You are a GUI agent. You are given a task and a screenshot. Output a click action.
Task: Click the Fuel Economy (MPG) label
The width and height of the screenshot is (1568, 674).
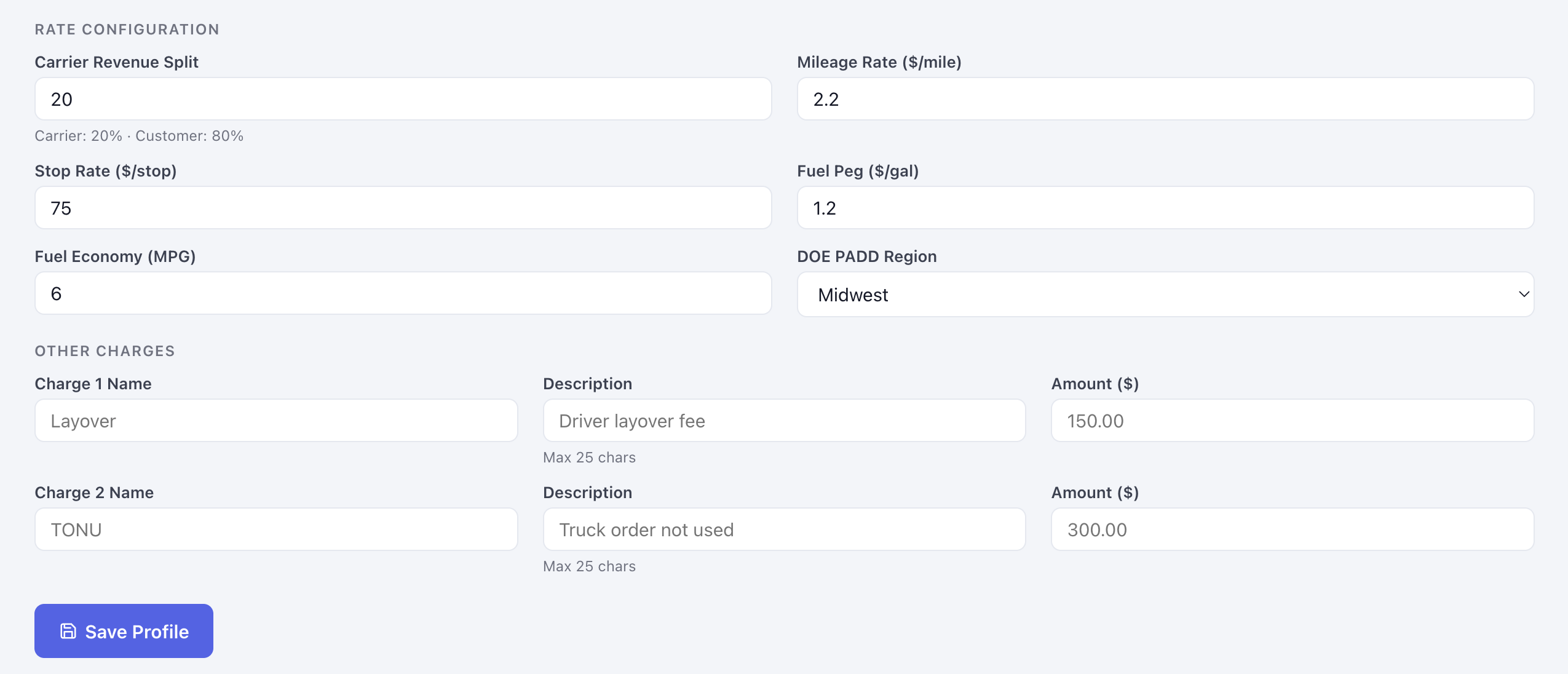pyautogui.click(x=115, y=256)
